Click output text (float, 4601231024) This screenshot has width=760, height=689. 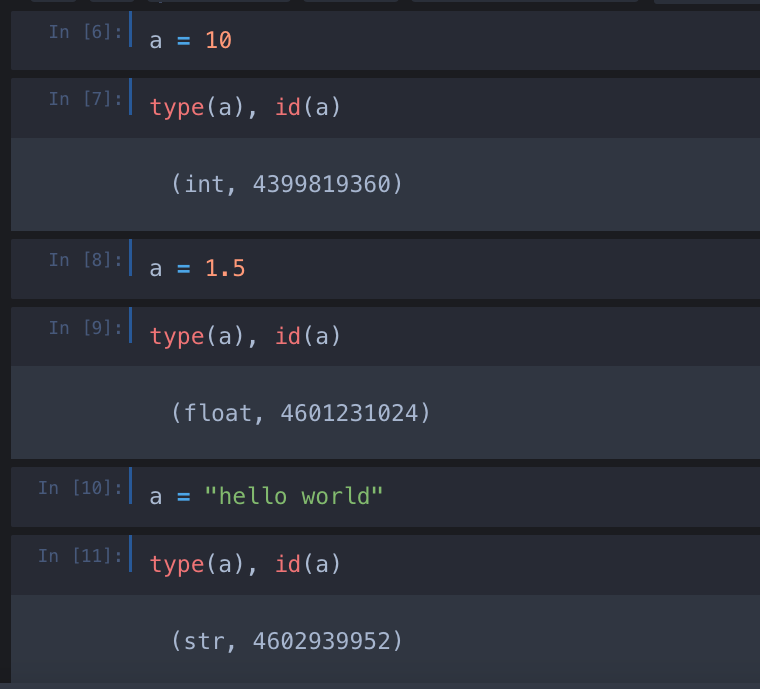pyautogui.click(x=301, y=413)
